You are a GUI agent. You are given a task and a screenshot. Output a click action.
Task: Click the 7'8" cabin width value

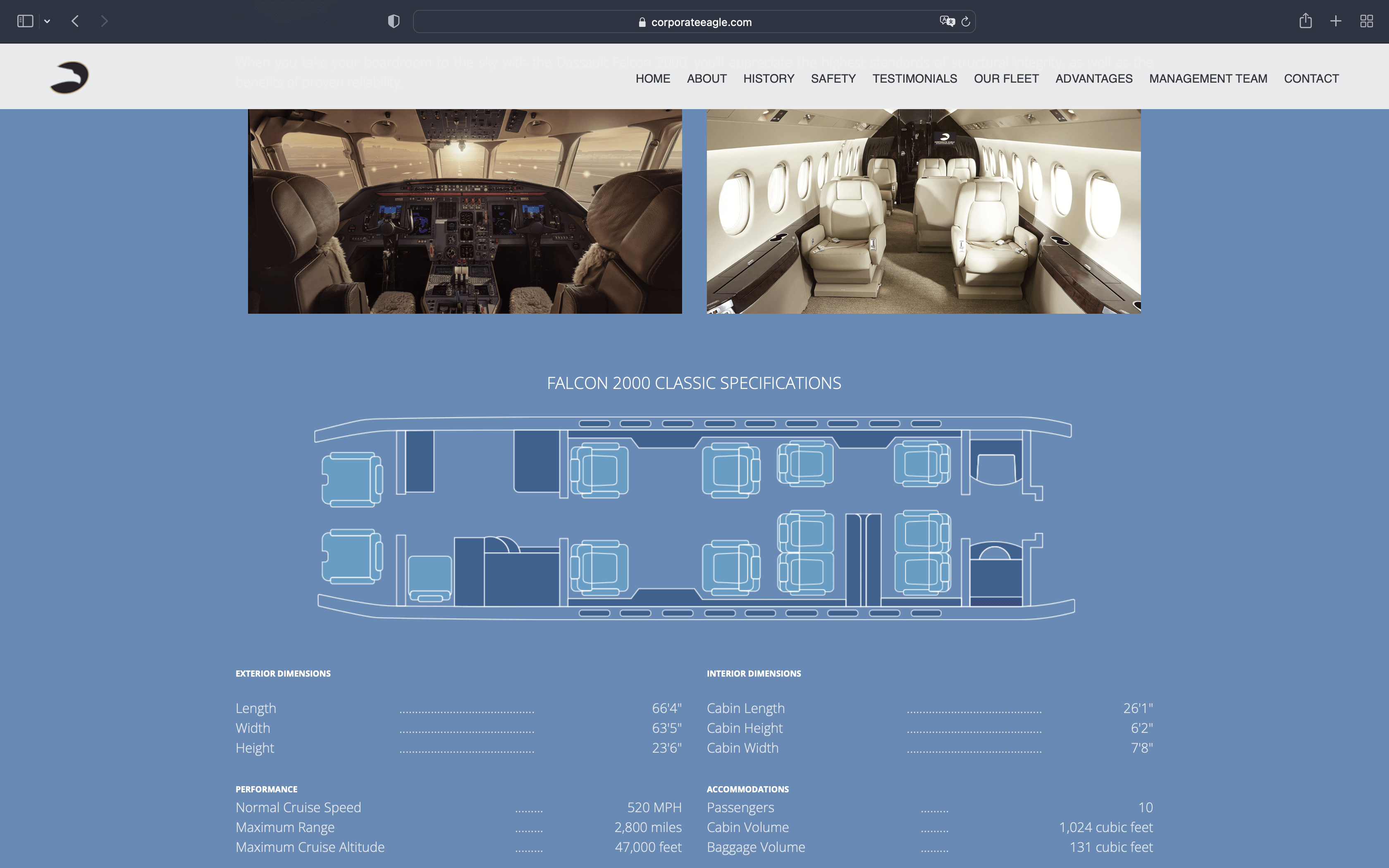(x=1142, y=747)
